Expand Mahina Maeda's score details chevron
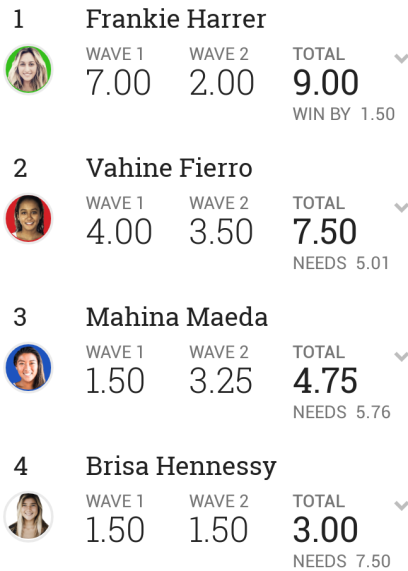The width and height of the screenshot is (408, 571). point(401,356)
